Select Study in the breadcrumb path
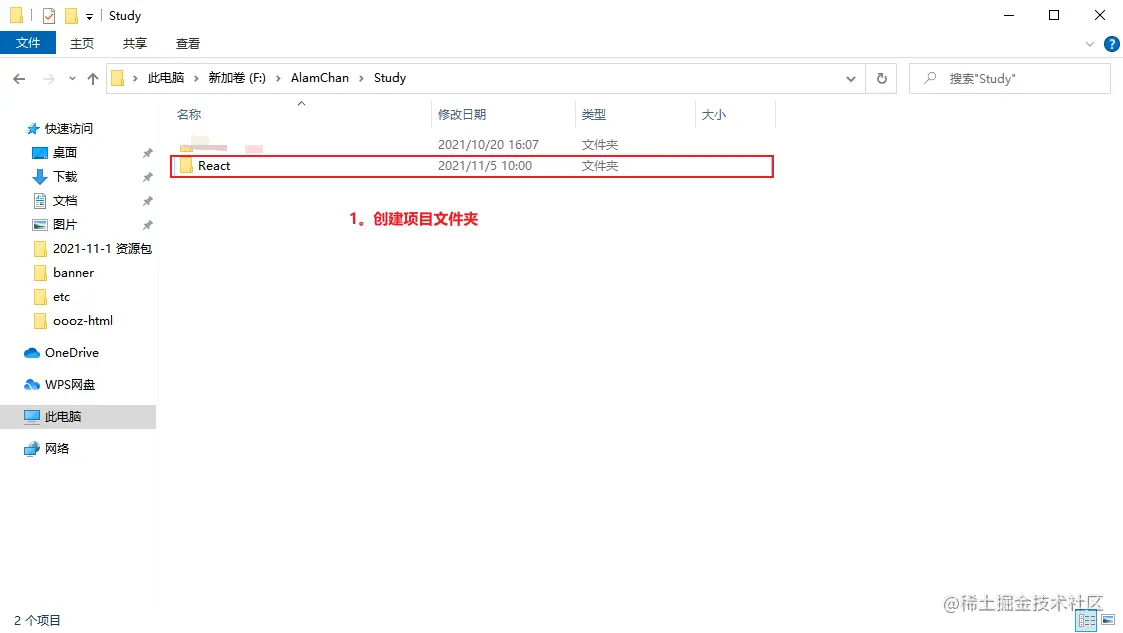The width and height of the screenshot is (1123, 633). [390, 78]
